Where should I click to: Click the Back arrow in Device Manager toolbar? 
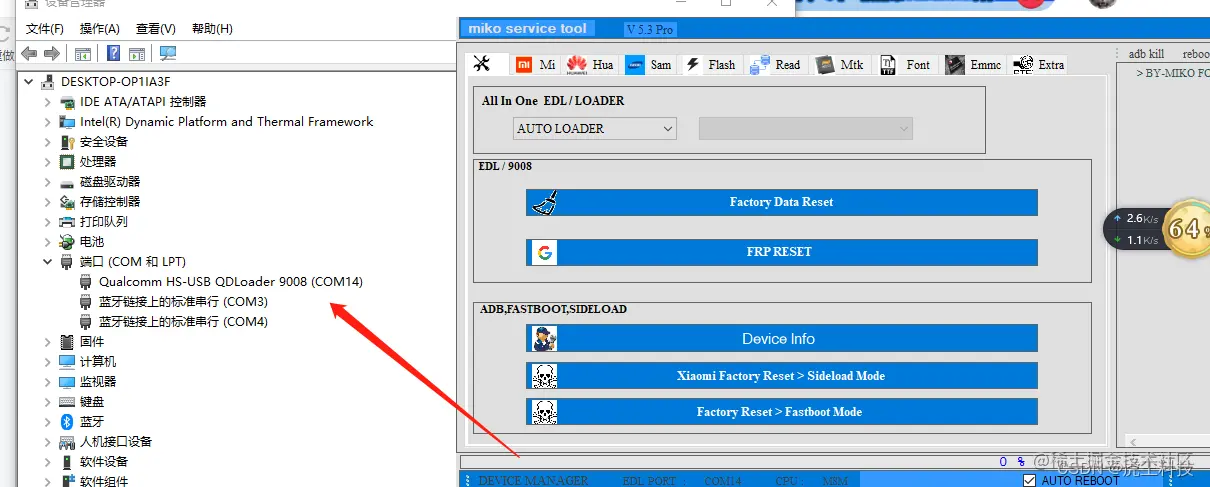pos(29,53)
